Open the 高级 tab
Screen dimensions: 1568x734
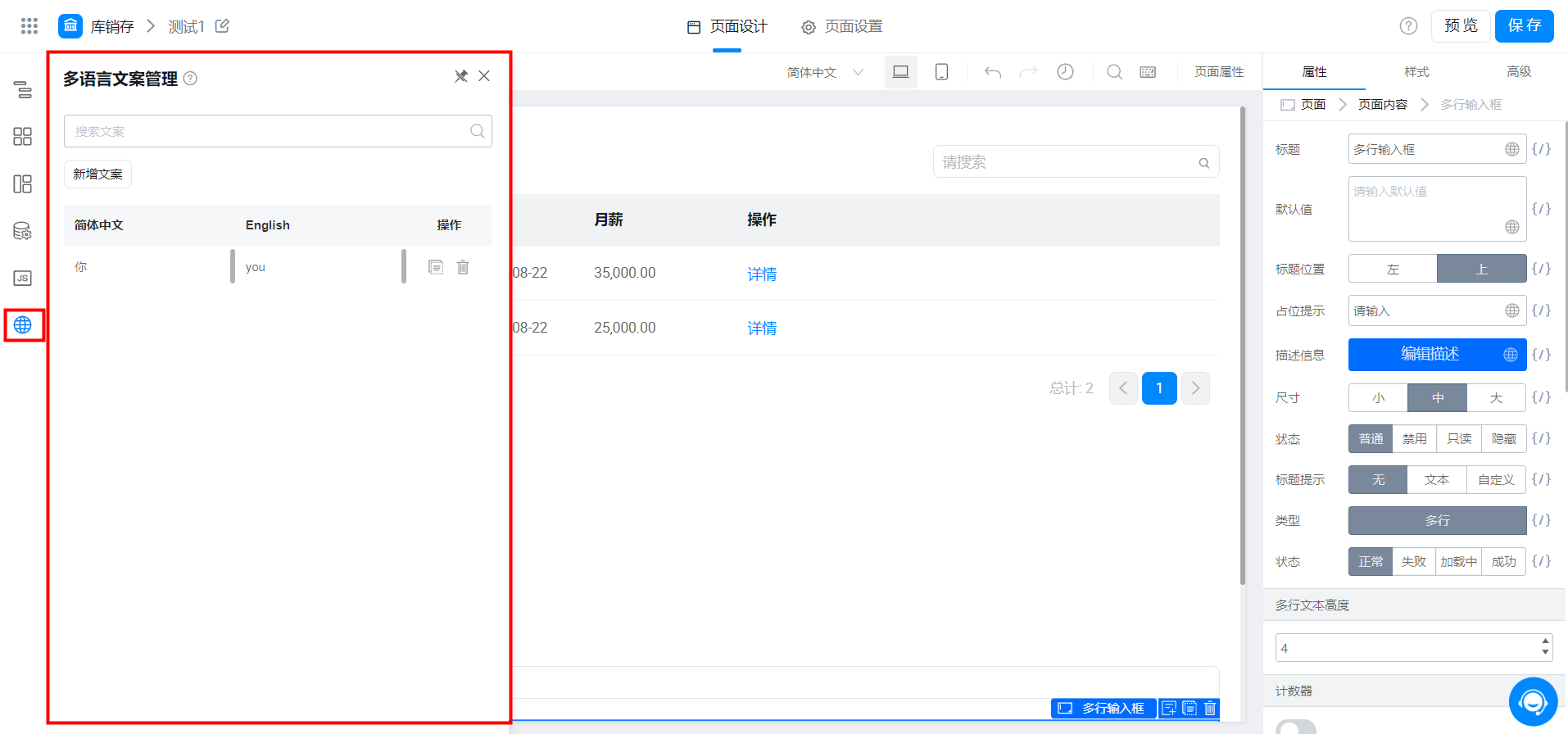tap(1519, 72)
